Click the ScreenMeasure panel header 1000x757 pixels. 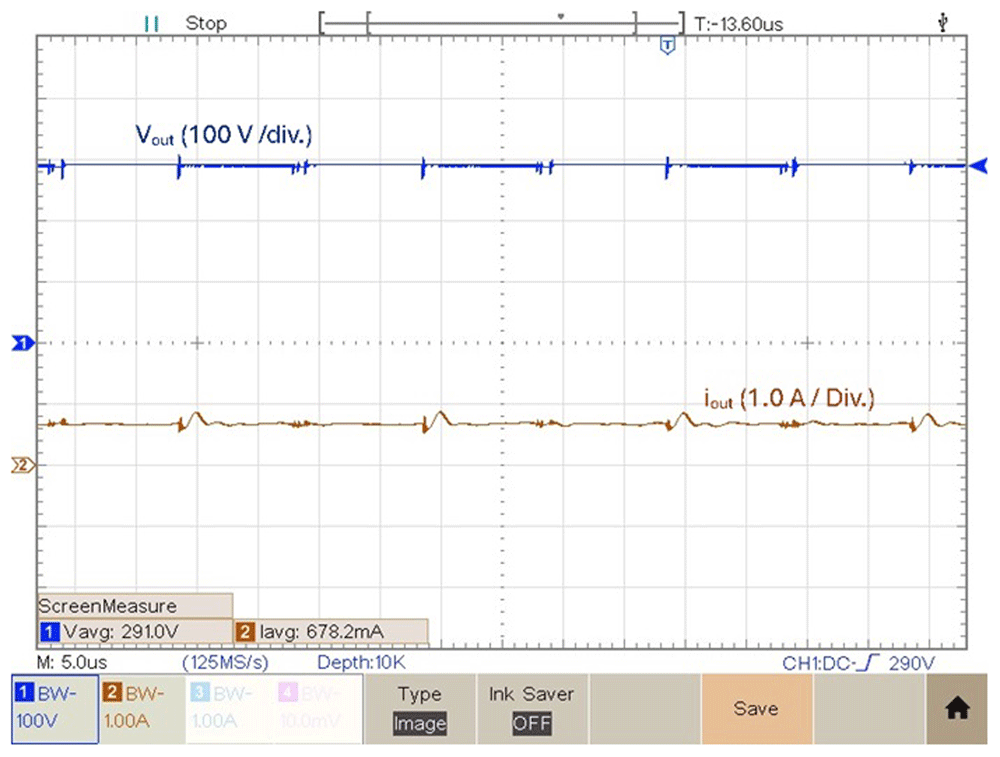tap(135, 606)
